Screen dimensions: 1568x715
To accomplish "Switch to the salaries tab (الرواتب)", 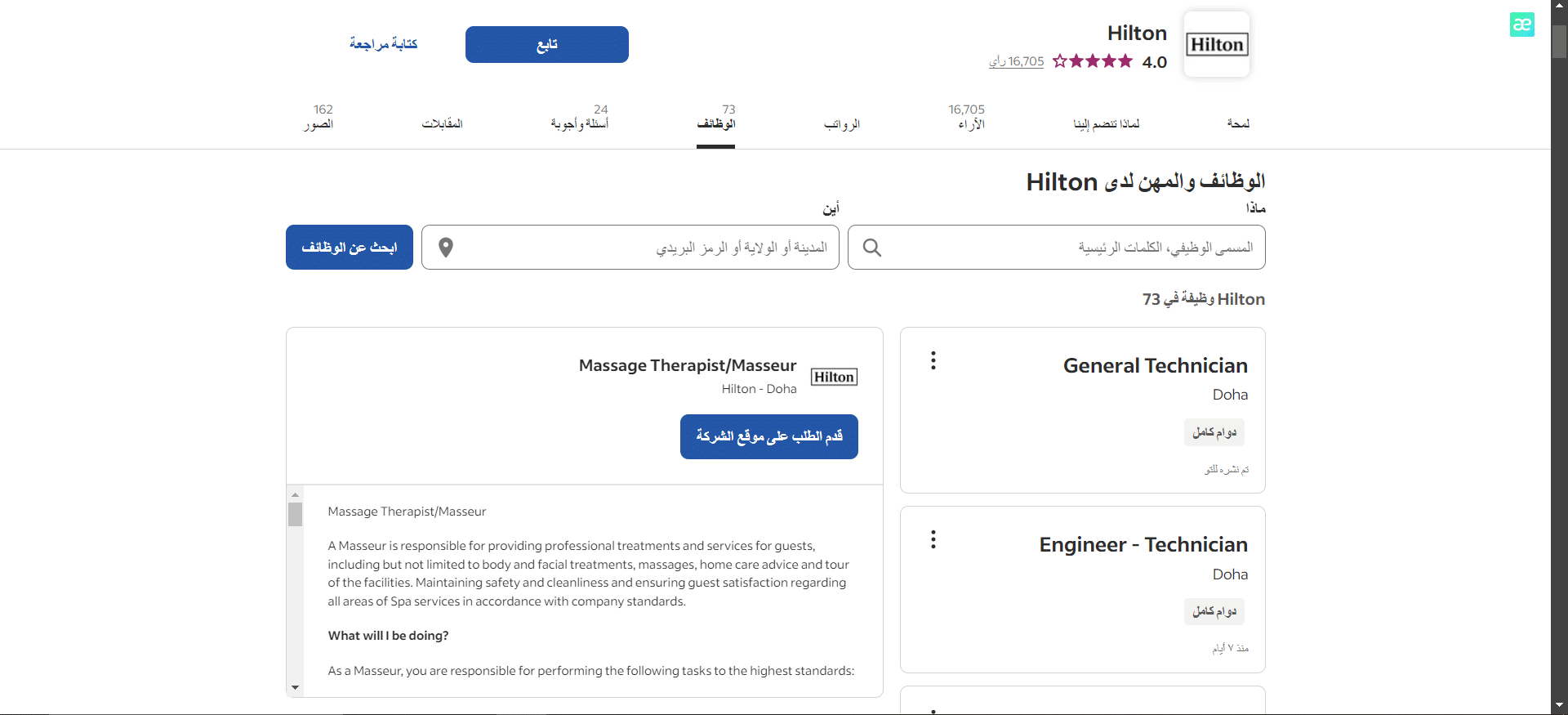I will [842, 123].
